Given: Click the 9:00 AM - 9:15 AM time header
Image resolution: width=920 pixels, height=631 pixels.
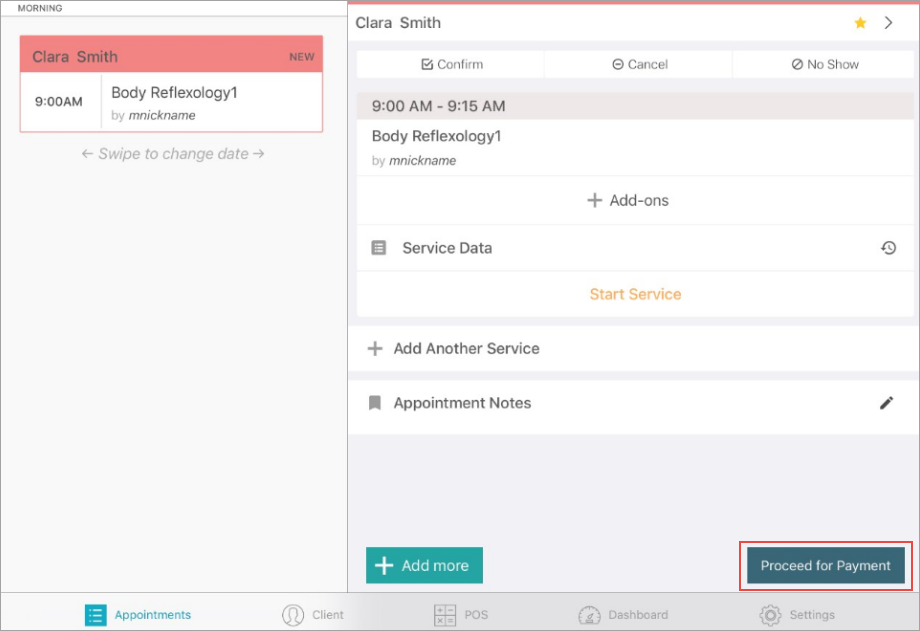Looking at the screenshot, I should [x=635, y=106].
